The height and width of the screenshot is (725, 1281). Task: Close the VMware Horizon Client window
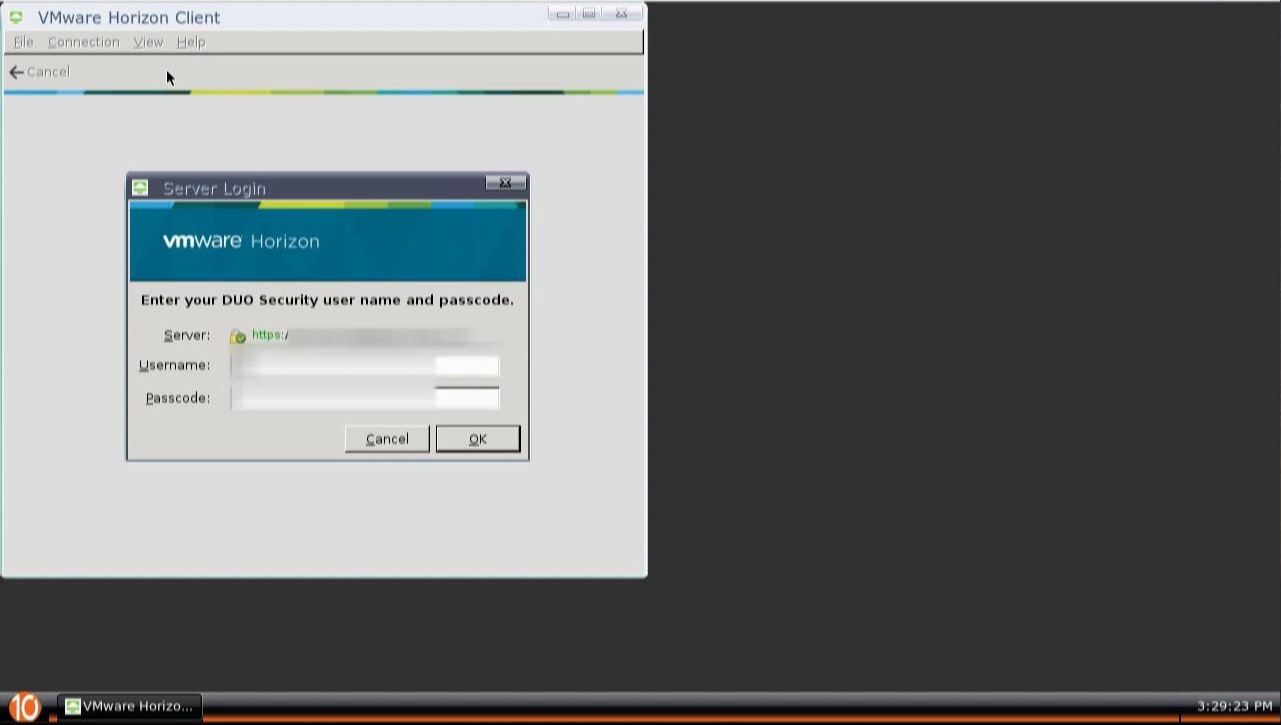[x=621, y=13]
